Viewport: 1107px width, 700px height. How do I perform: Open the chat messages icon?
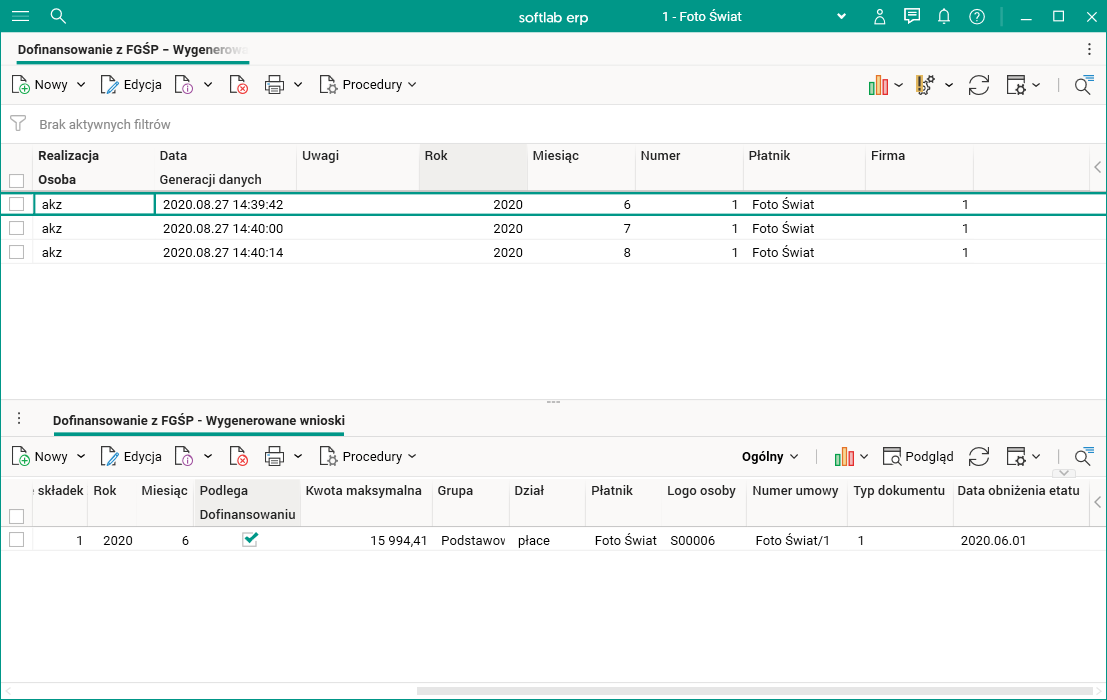[x=911, y=16]
